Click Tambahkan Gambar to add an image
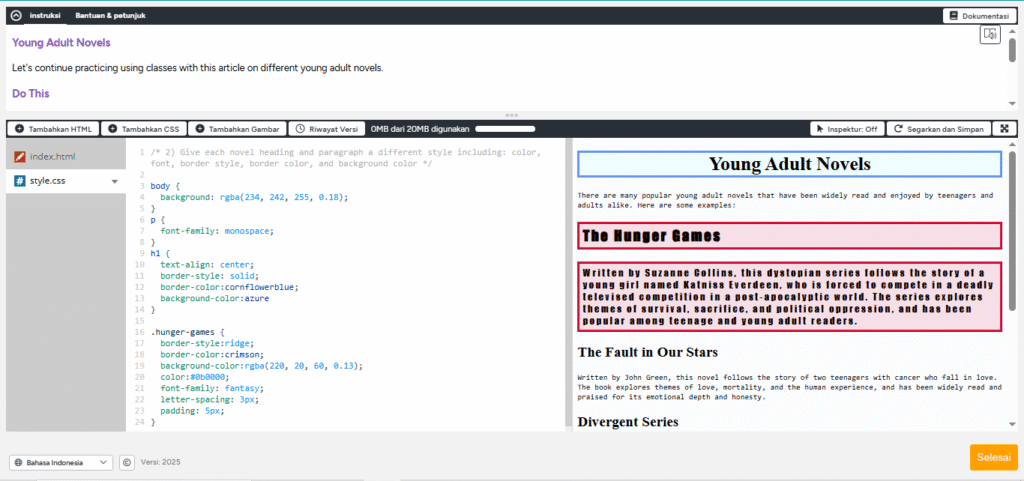 click(236, 129)
